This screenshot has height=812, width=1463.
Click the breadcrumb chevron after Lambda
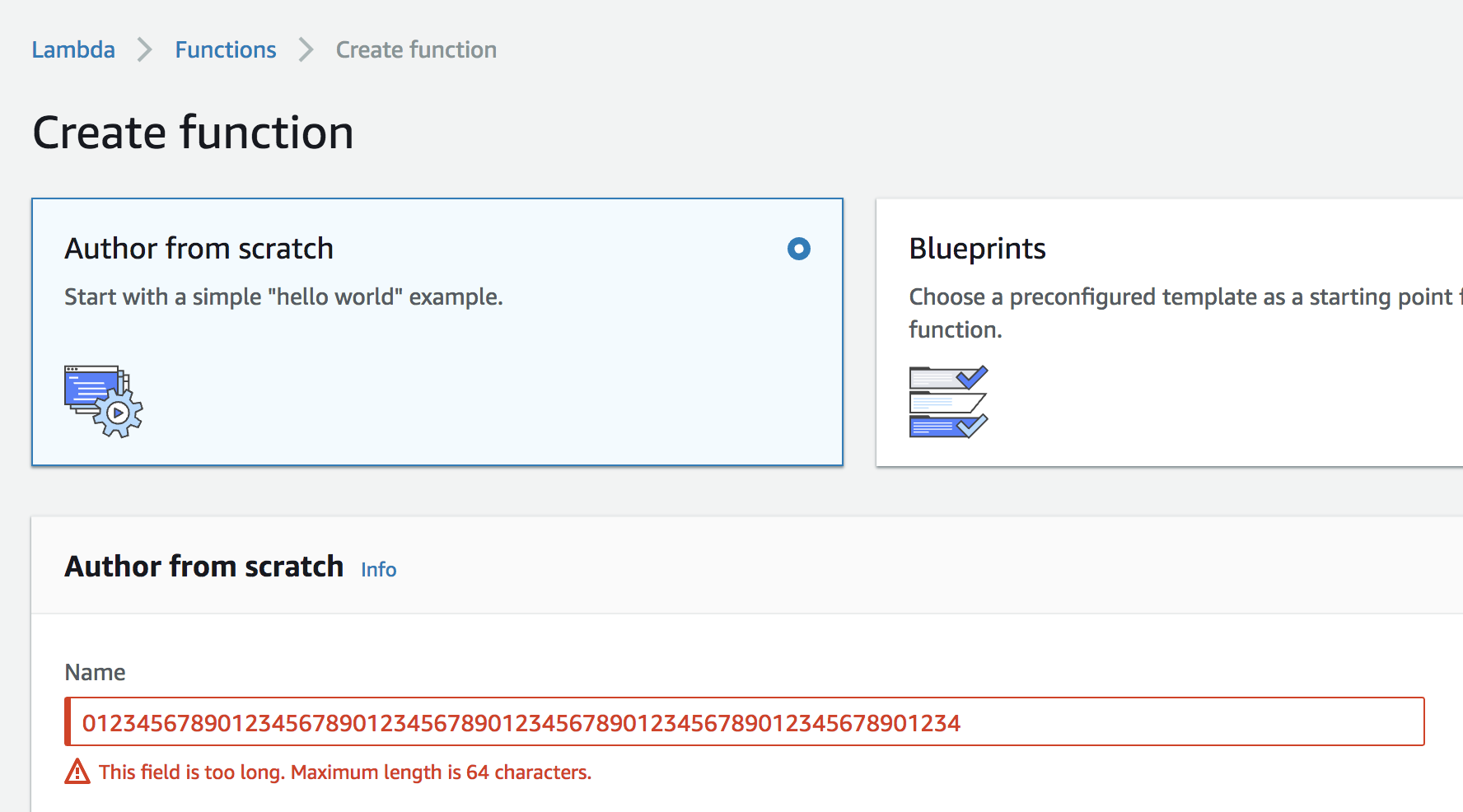point(144,49)
